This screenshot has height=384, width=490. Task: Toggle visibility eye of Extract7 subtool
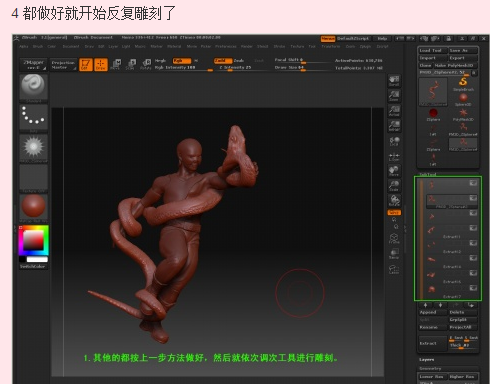pos(473,288)
